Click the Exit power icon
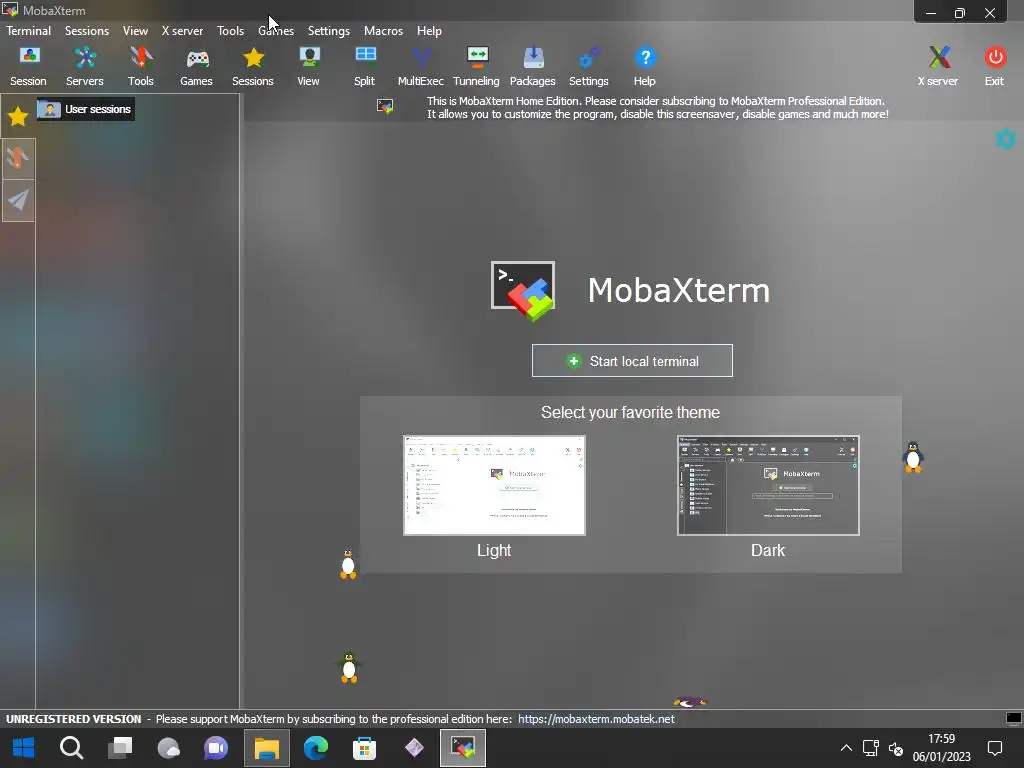The height and width of the screenshot is (768, 1024). [995, 67]
